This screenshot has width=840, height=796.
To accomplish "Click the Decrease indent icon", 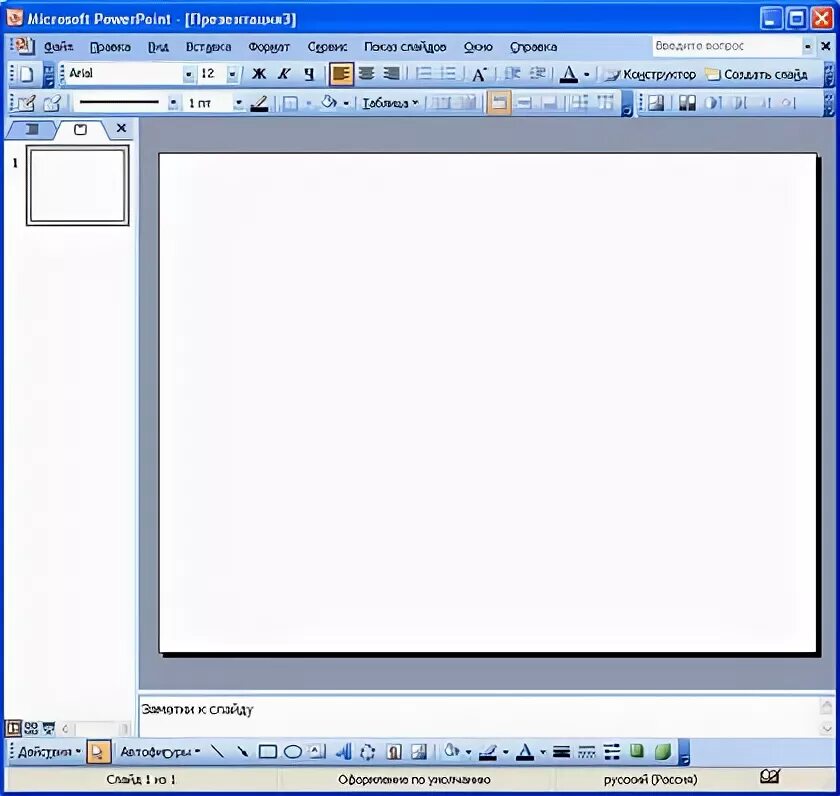I will click(x=512, y=74).
